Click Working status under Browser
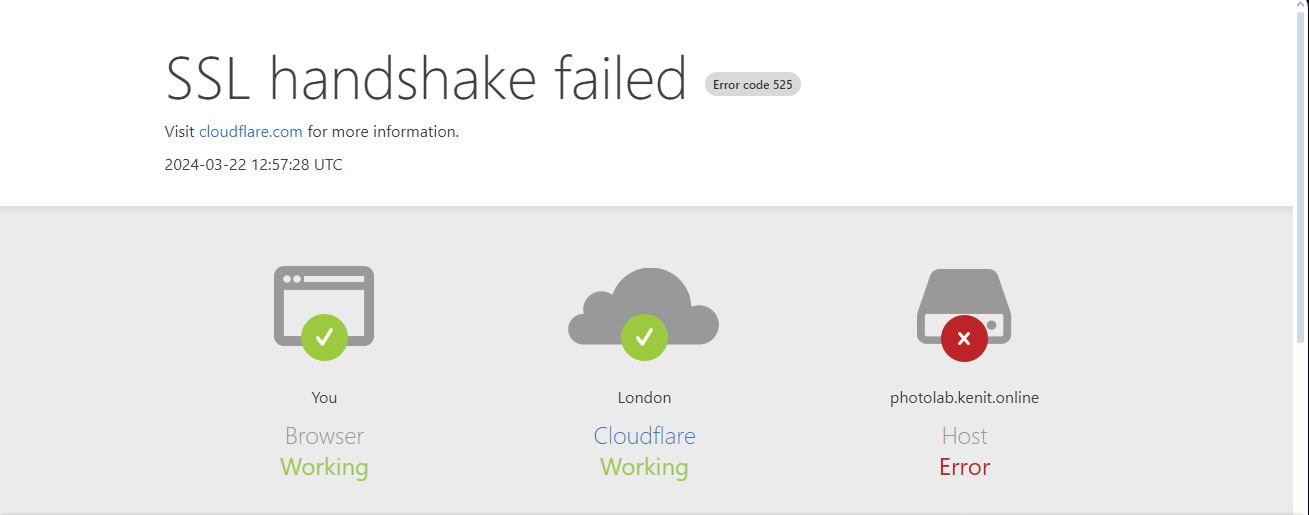1309x515 pixels. tap(324, 467)
